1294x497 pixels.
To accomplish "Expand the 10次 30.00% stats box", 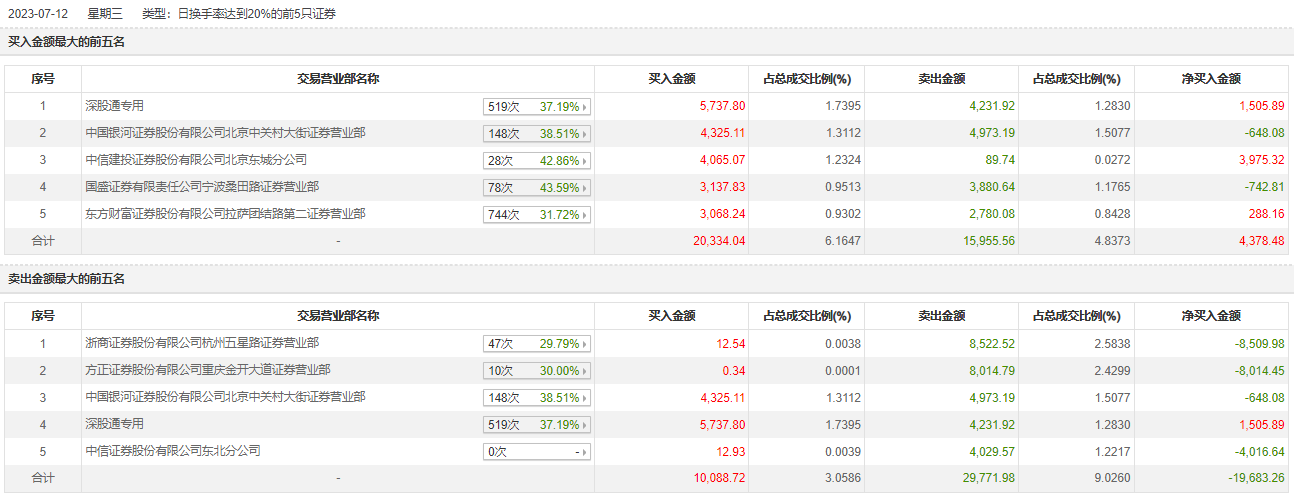I will pos(537,370).
